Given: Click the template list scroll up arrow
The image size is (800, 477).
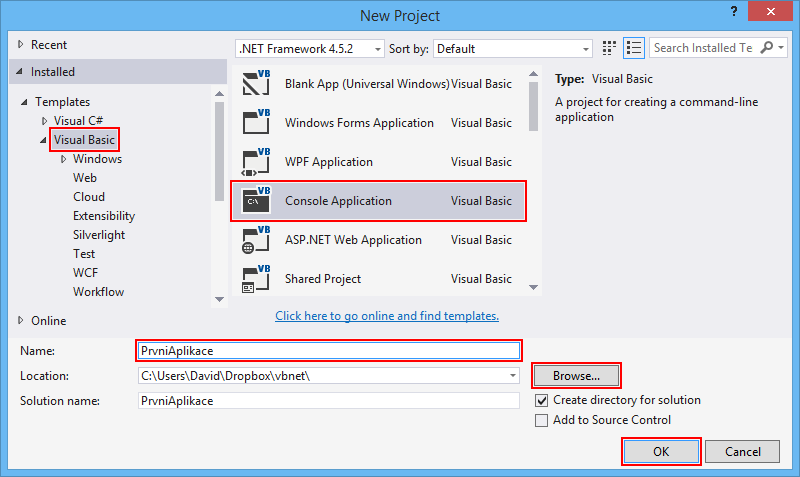Looking at the screenshot, I should tap(533, 74).
